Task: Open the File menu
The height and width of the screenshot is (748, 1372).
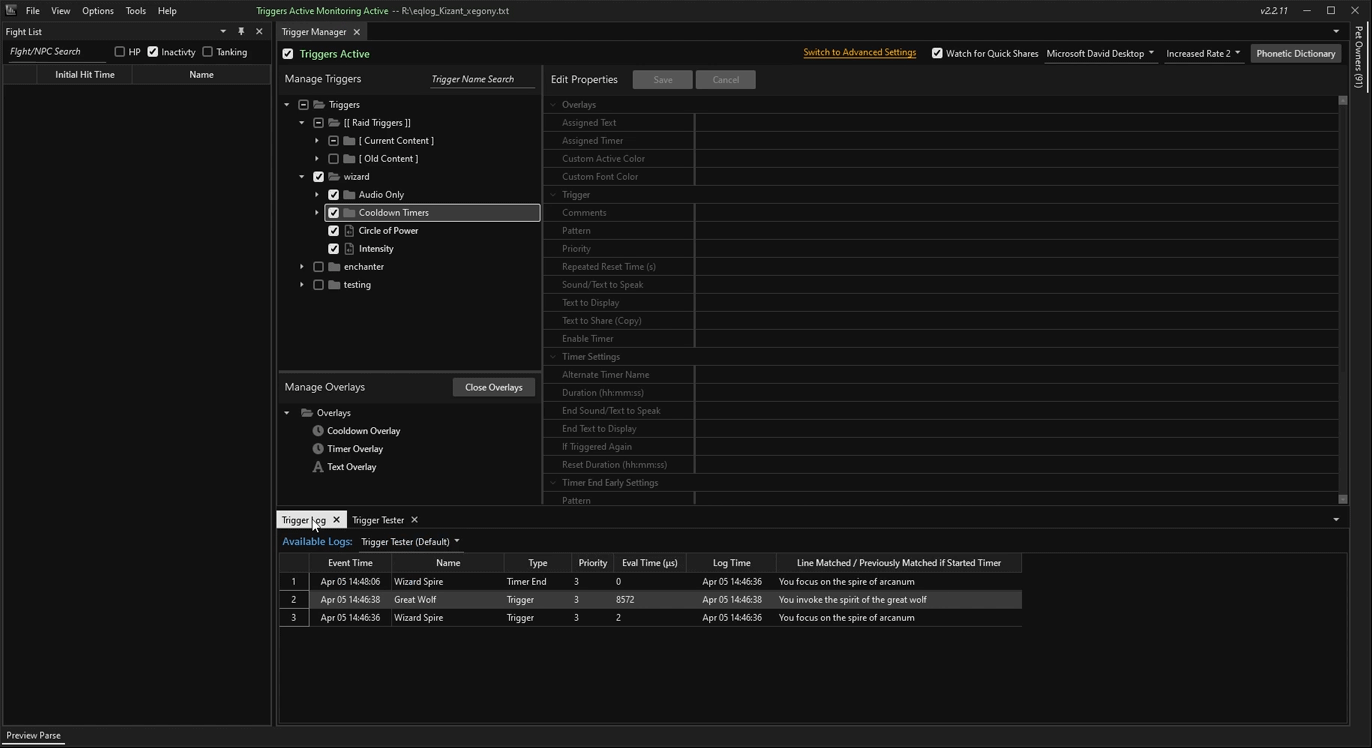Action: (33, 11)
